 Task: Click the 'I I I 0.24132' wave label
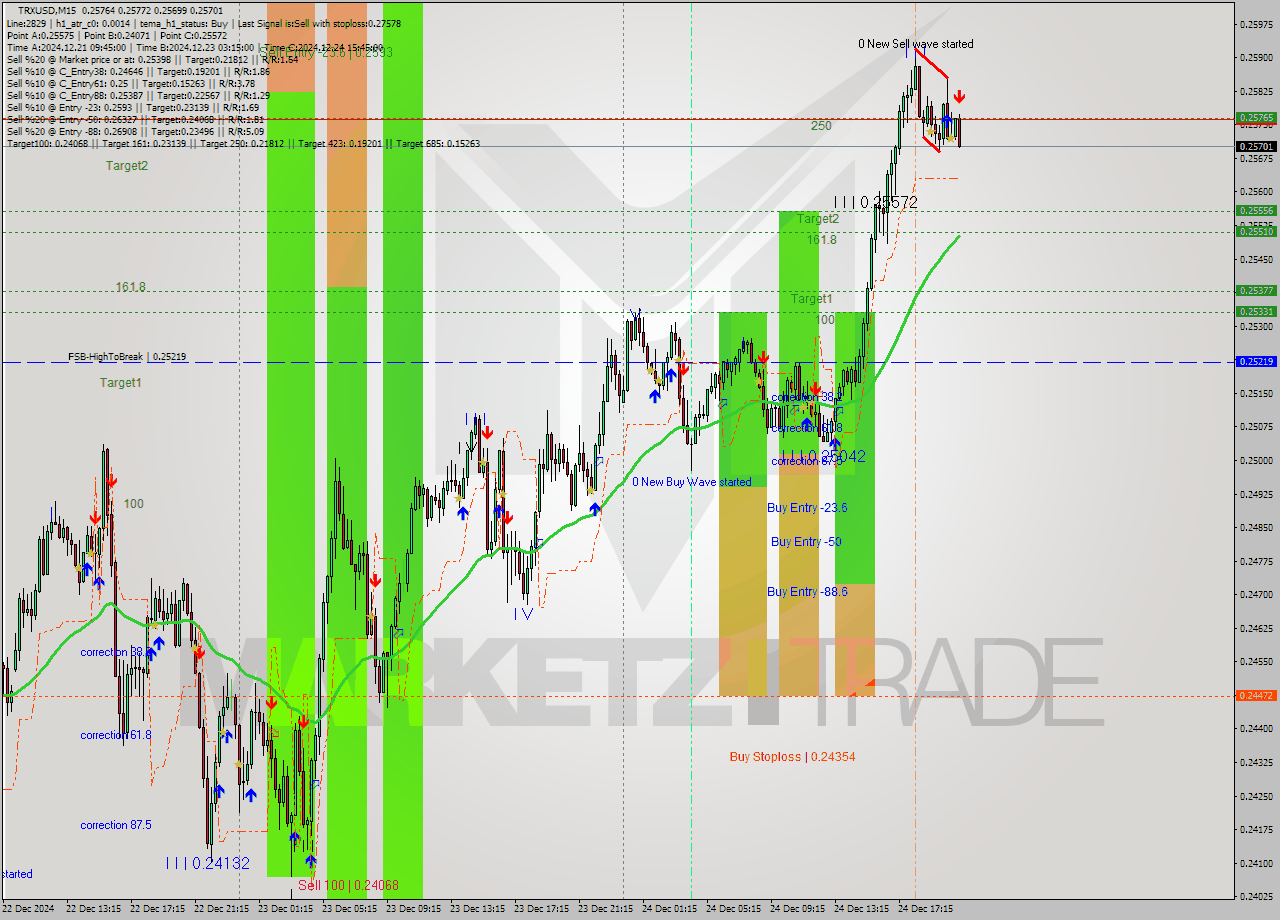pos(208,863)
